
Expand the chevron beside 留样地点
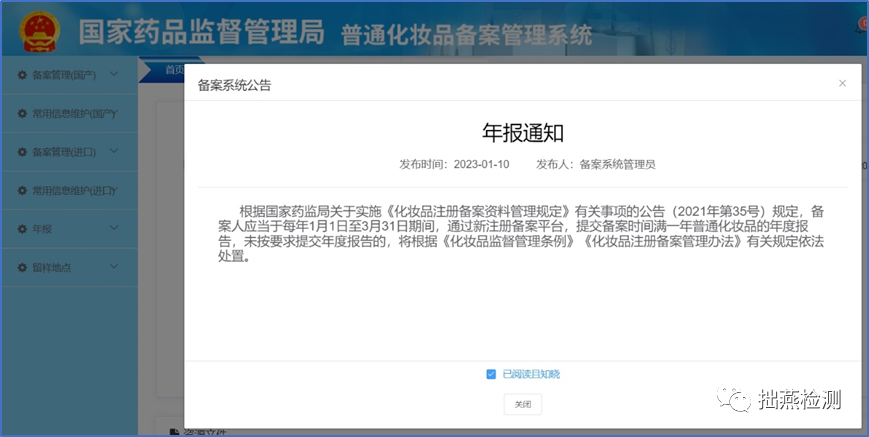(x=114, y=266)
